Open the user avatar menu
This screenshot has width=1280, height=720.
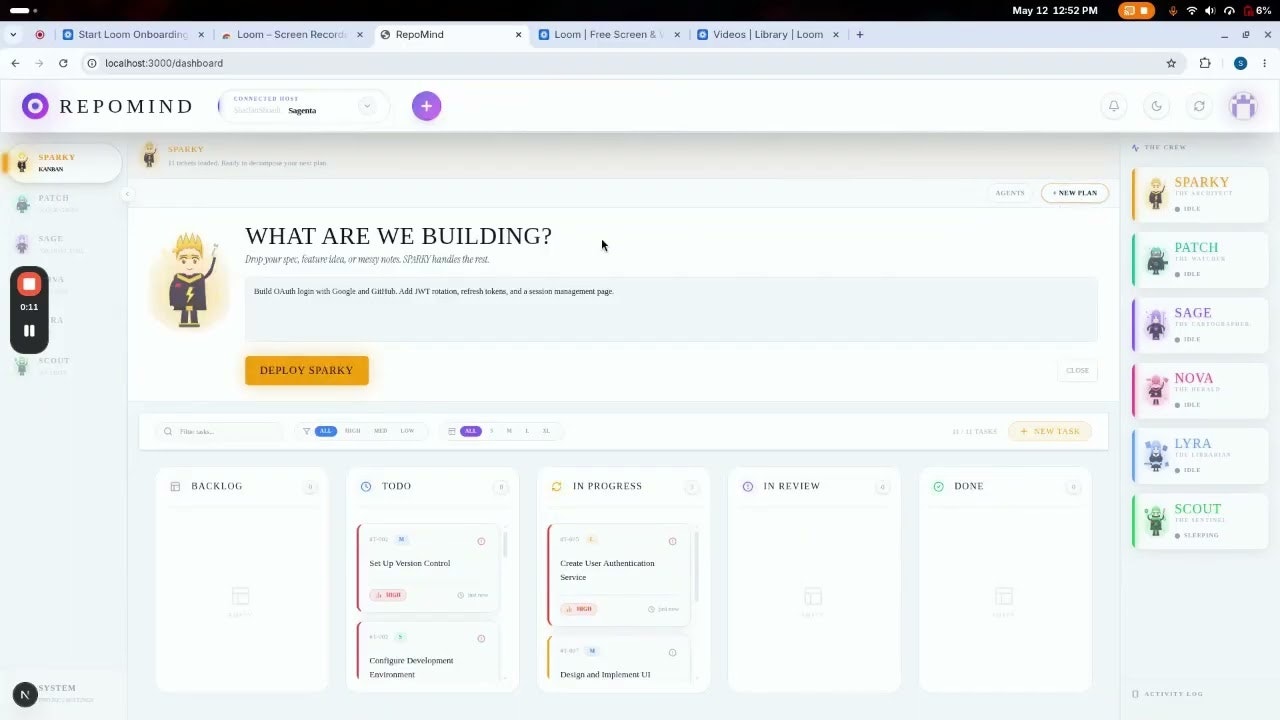click(x=1243, y=106)
